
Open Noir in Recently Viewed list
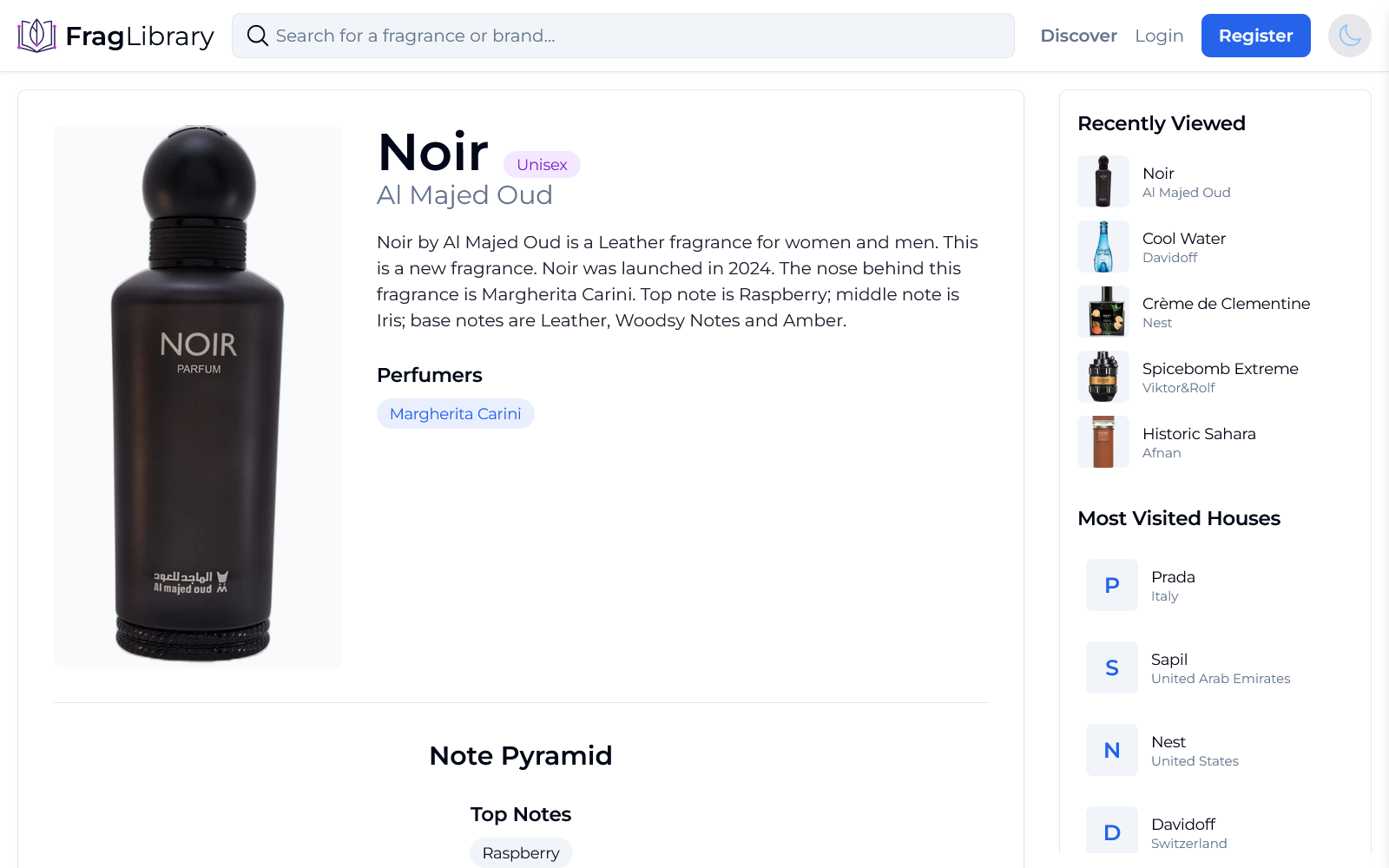coord(1158,174)
